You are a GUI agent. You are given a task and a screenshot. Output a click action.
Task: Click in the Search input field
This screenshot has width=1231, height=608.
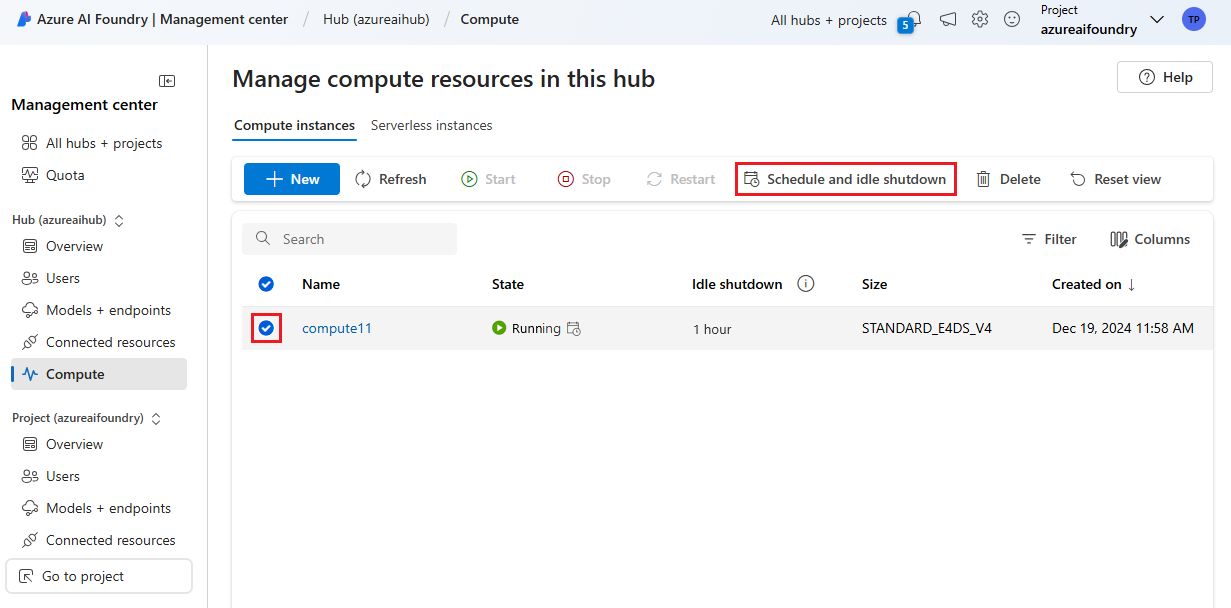click(349, 239)
